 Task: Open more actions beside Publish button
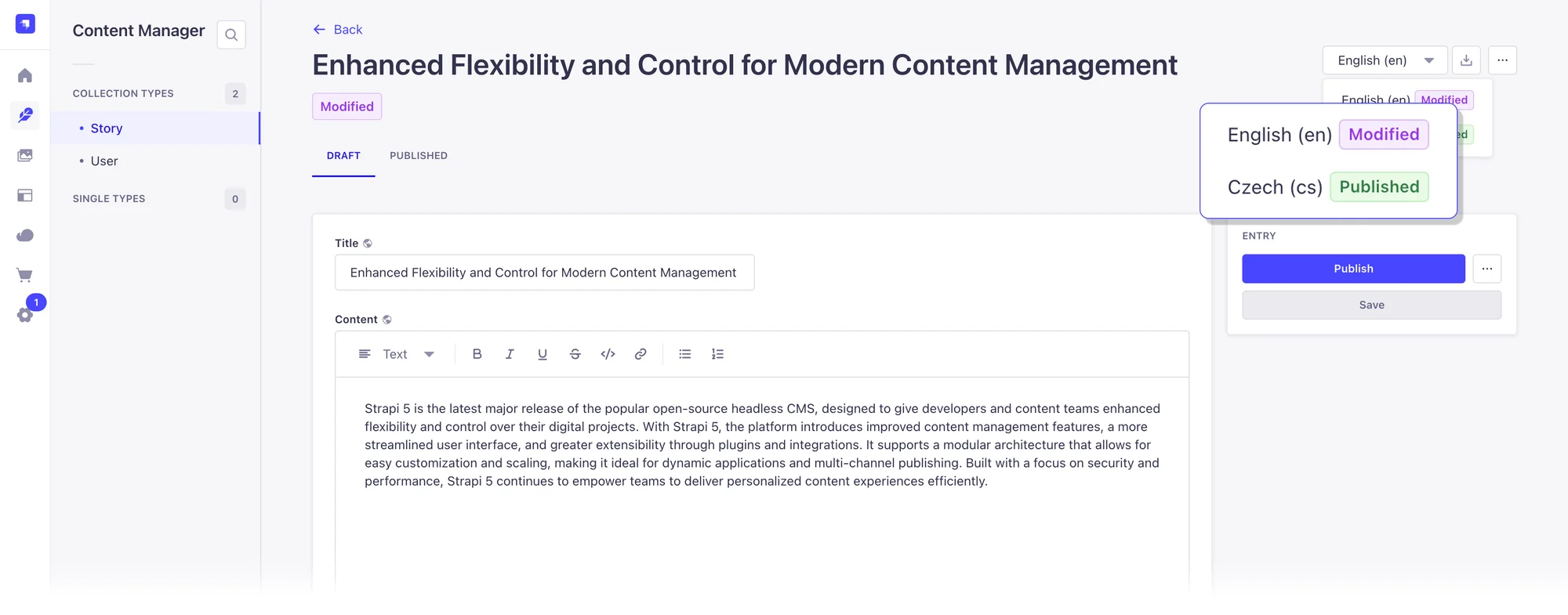(1486, 269)
